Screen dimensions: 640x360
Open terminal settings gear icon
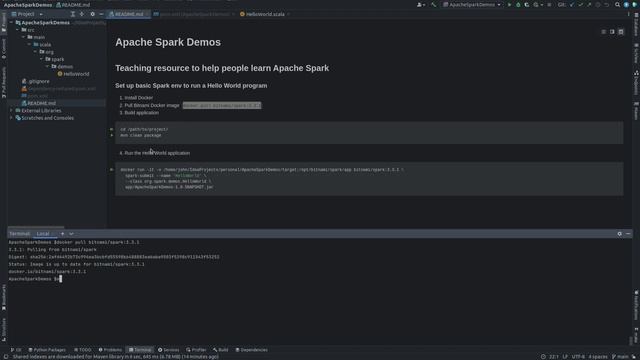(x=620, y=234)
